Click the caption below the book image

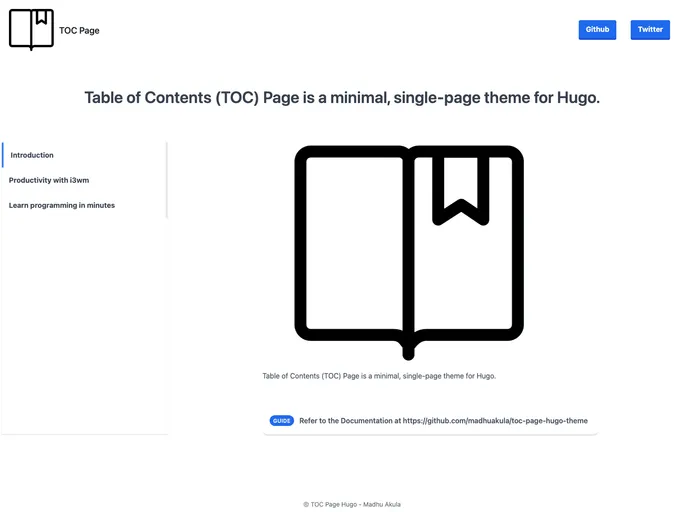[379, 376]
